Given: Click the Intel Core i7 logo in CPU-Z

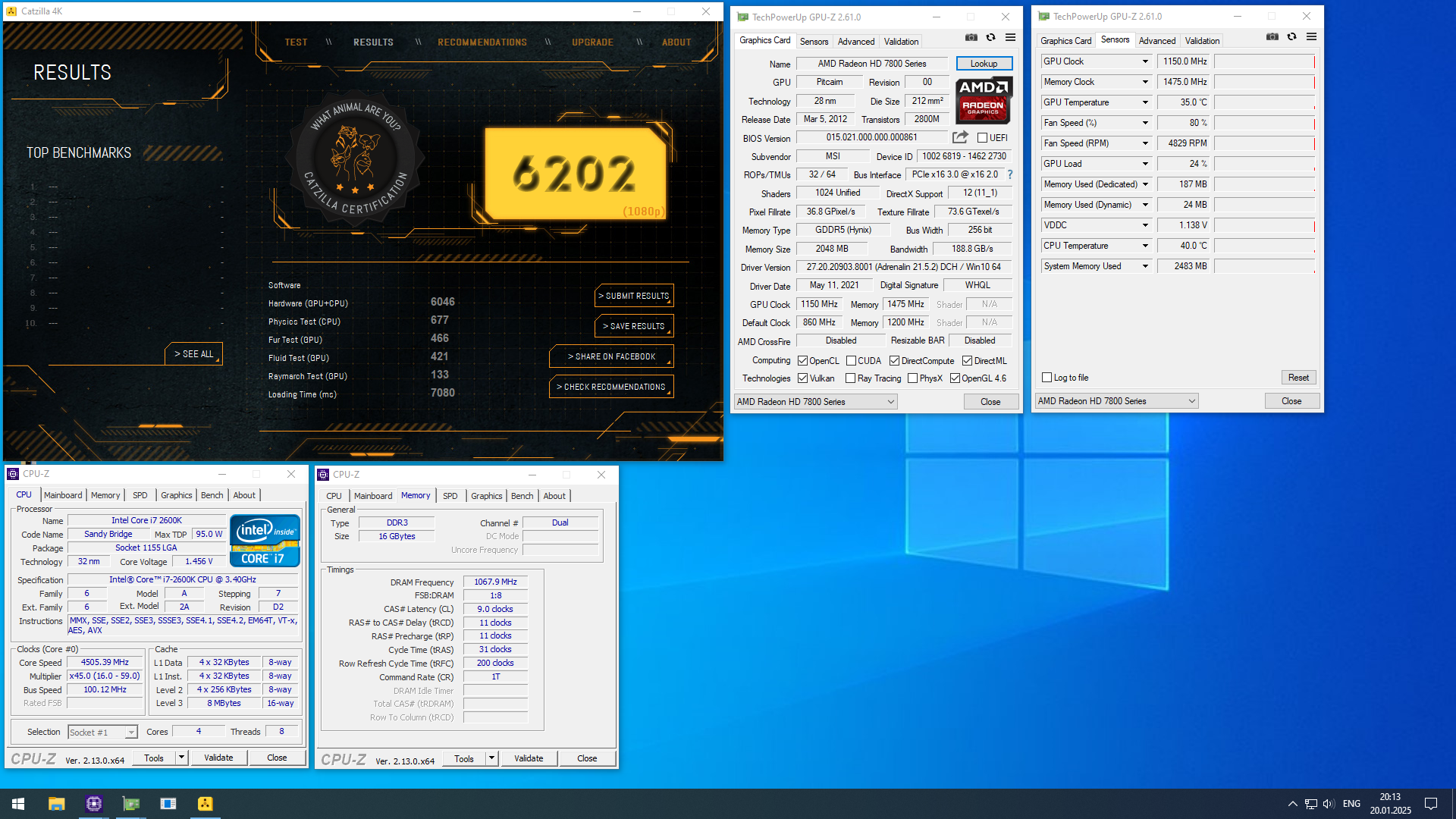Looking at the screenshot, I should click(x=265, y=541).
